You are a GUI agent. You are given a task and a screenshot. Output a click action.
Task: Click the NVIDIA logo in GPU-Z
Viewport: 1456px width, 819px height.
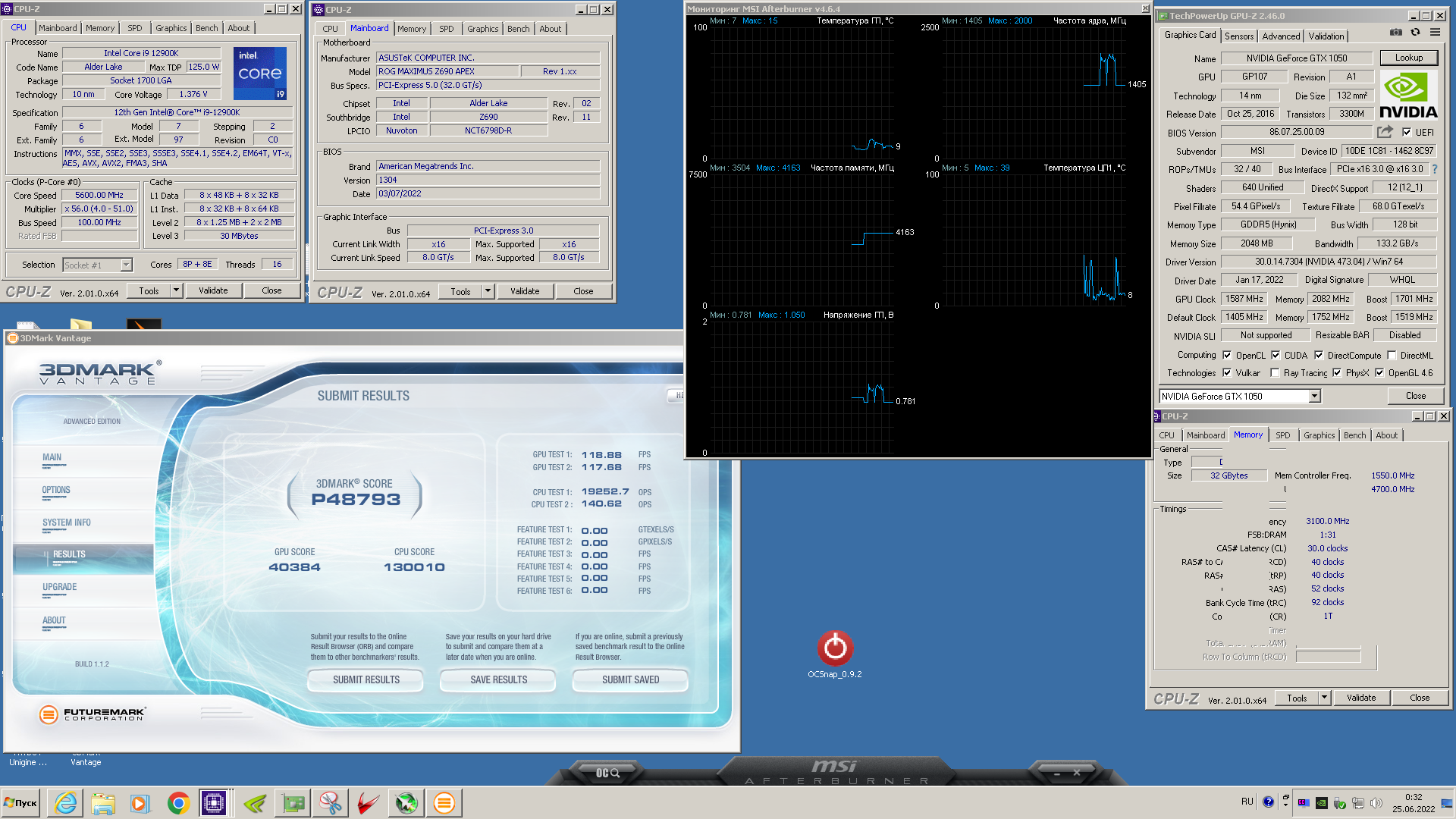pos(1408,95)
